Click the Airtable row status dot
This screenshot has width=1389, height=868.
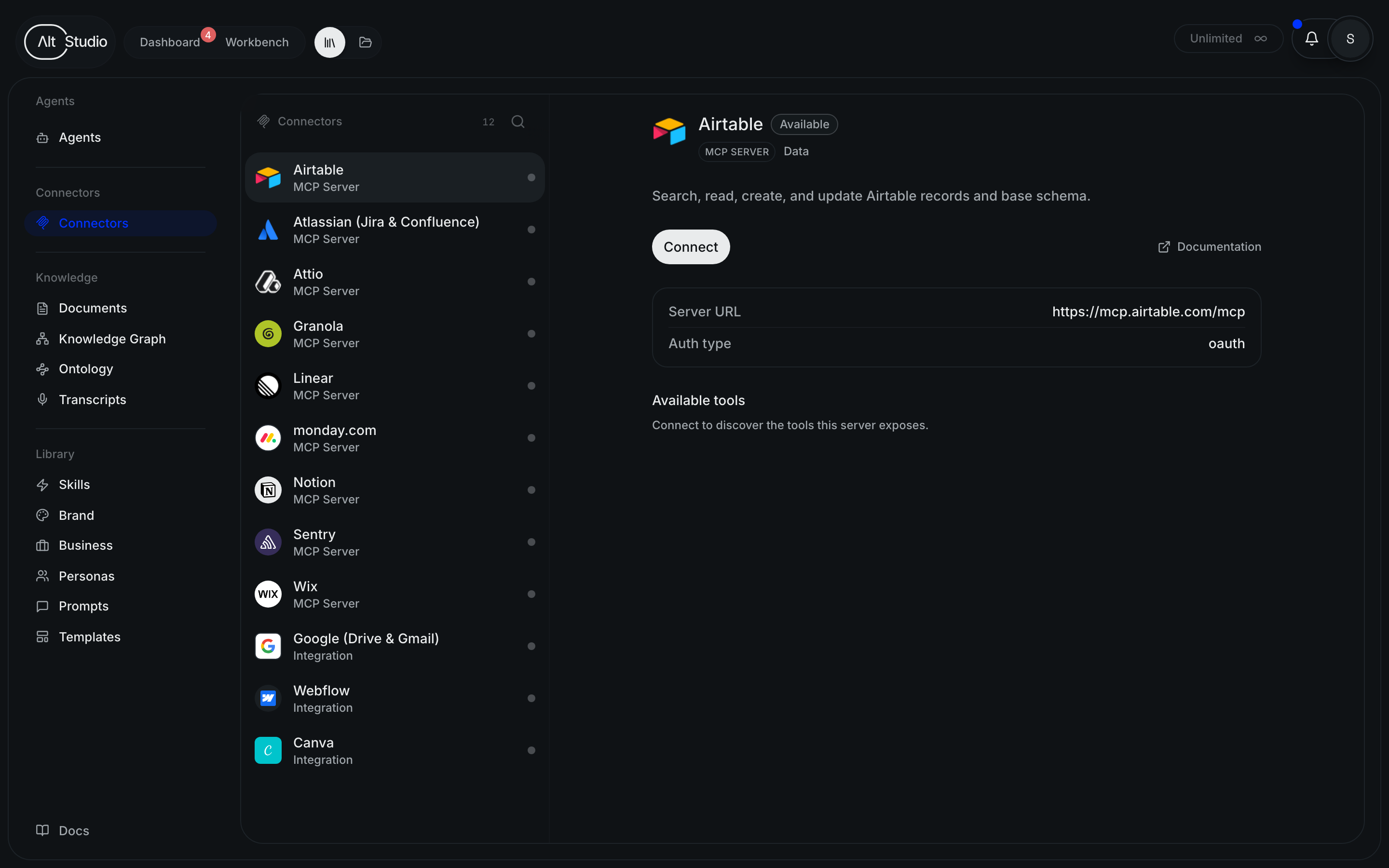[x=531, y=178]
